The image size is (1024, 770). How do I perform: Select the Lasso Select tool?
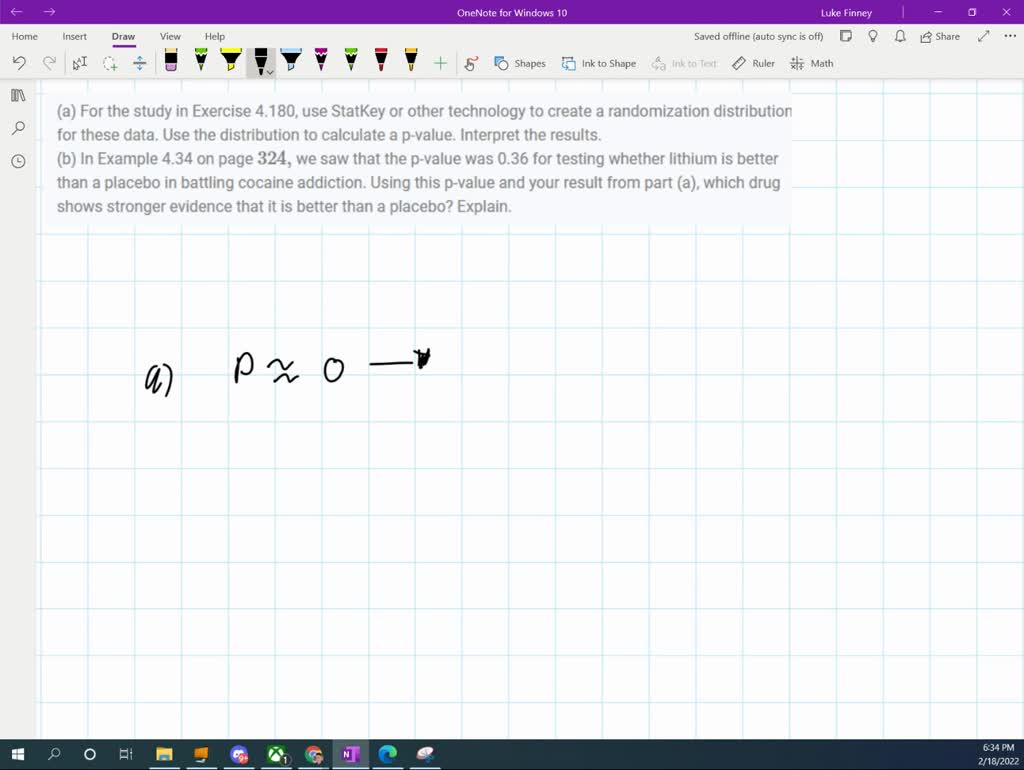[x=110, y=63]
